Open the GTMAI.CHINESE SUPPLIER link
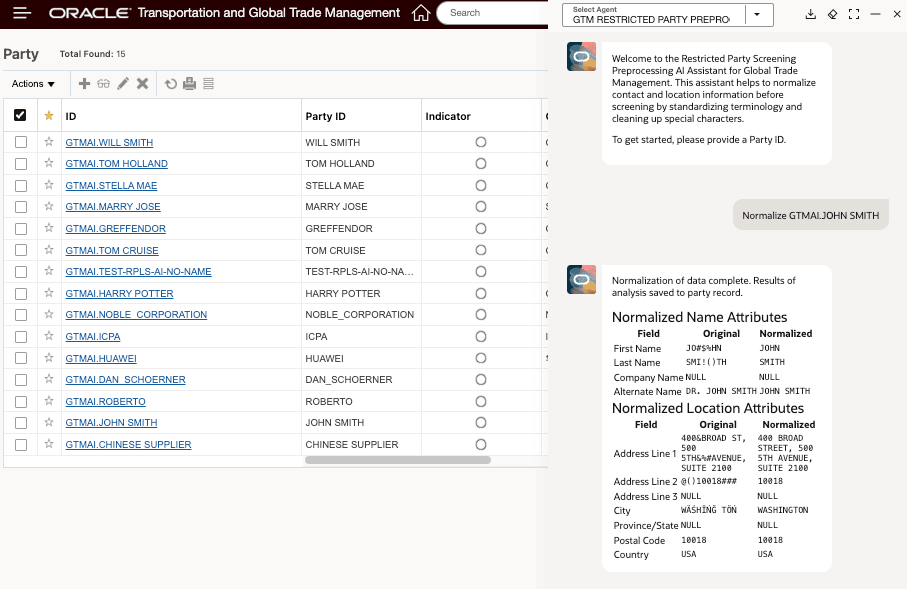907x589 pixels. (x=128, y=445)
